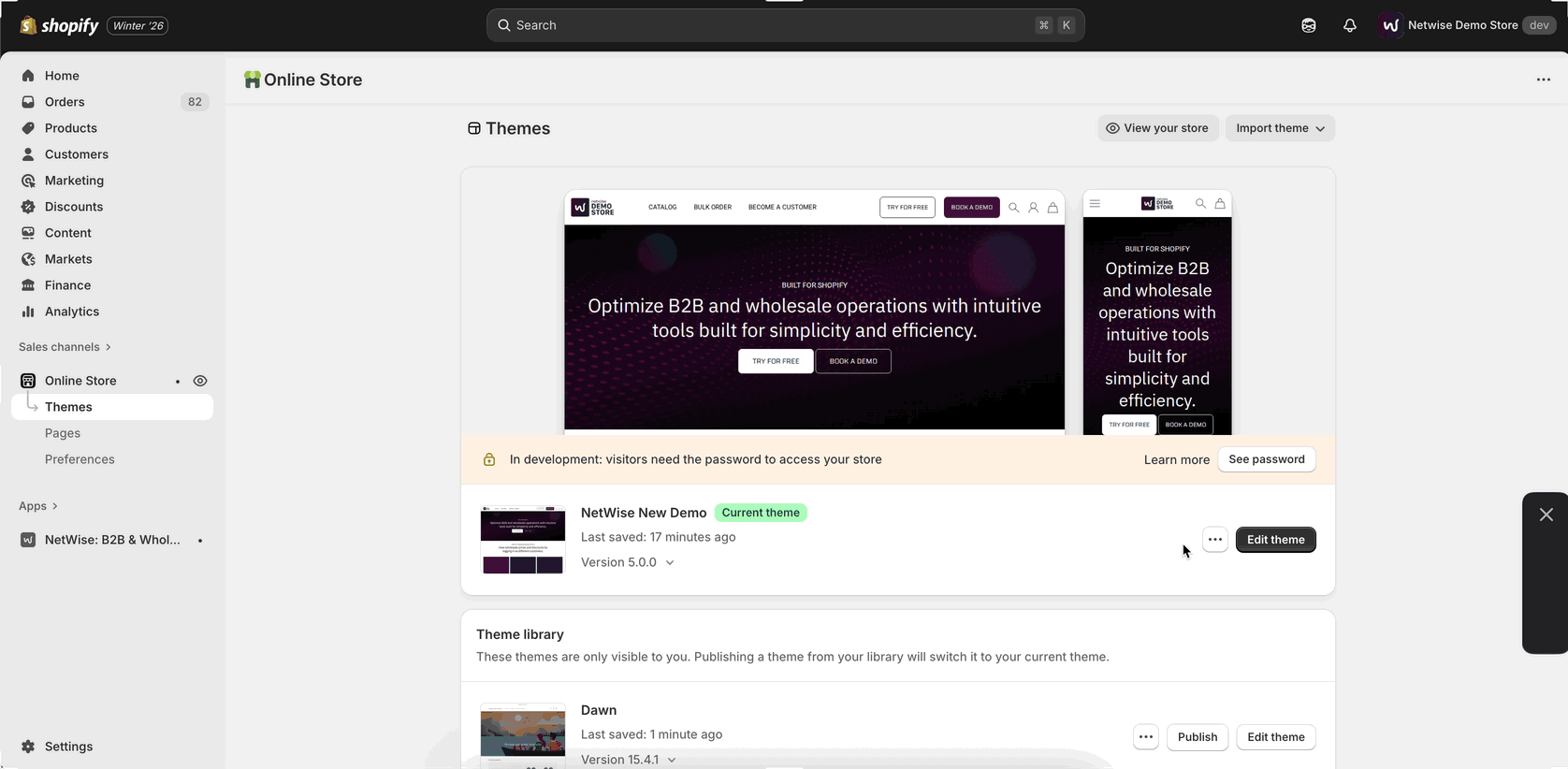
Task: Click 'Last saved: 17 minutes ago' text
Action: coord(659,537)
